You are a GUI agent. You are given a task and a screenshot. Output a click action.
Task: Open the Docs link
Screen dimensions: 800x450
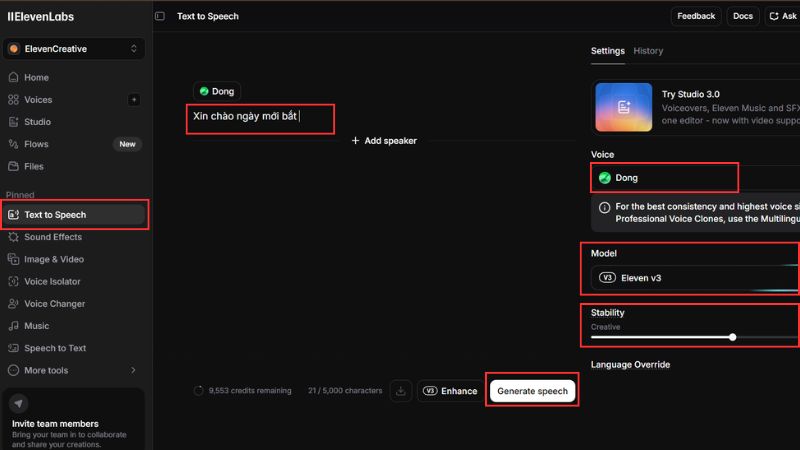(x=743, y=16)
